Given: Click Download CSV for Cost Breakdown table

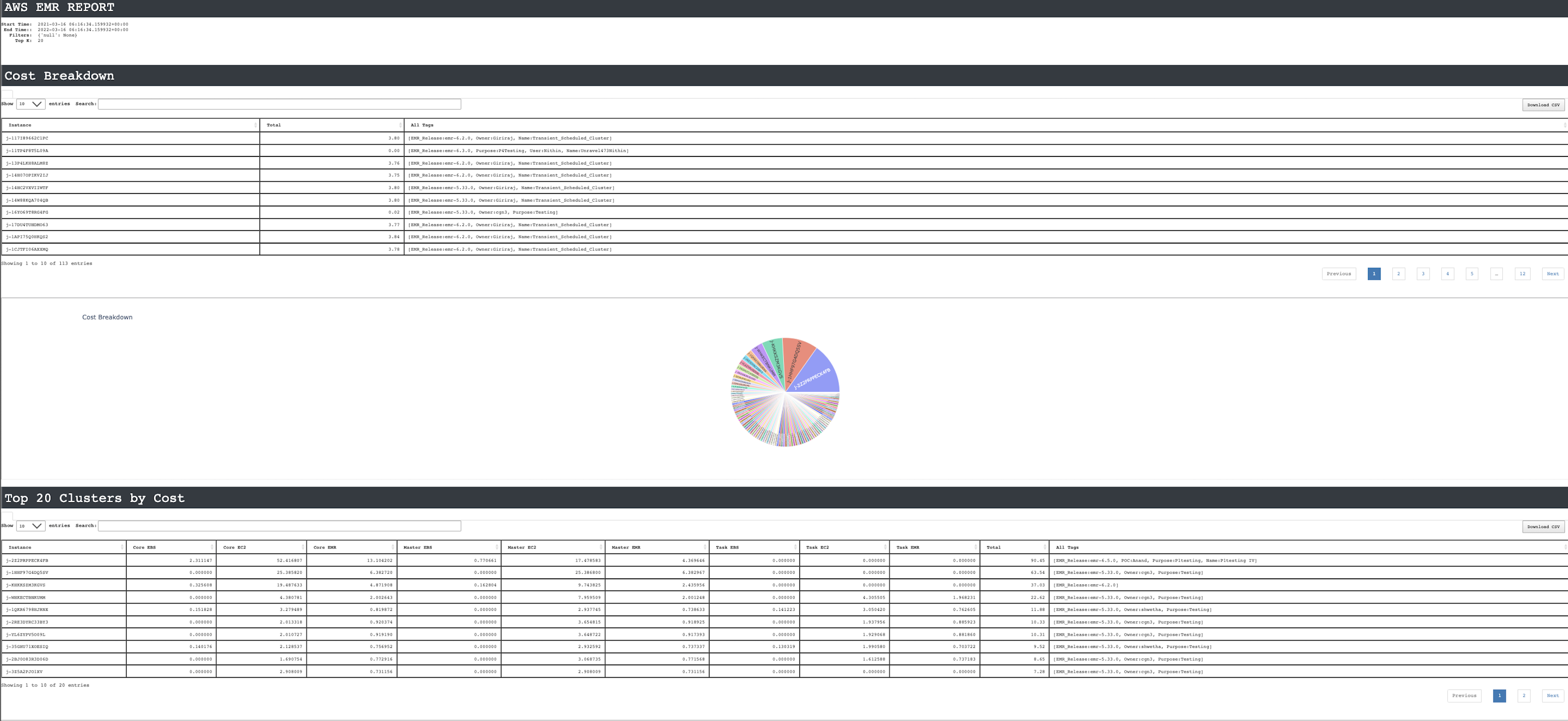Looking at the screenshot, I should pyautogui.click(x=1543, y=105).
